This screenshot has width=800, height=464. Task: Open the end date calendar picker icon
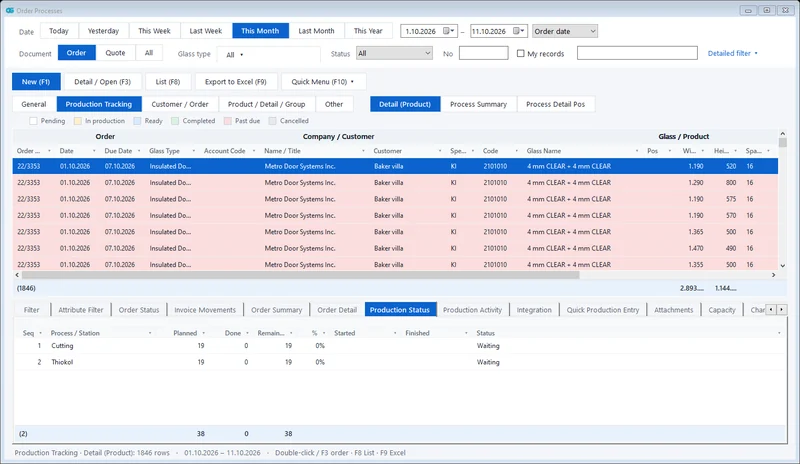coord(516,31)
